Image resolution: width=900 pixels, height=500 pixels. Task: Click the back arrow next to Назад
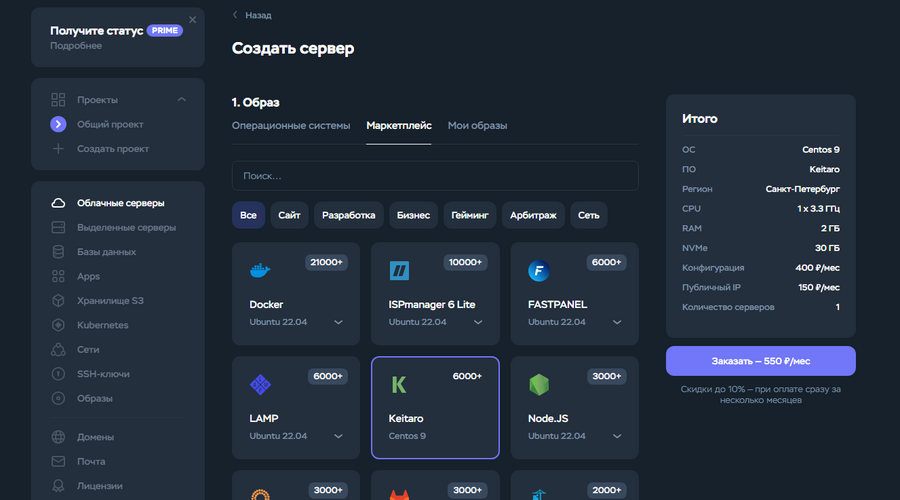click(x=235, y=15)
